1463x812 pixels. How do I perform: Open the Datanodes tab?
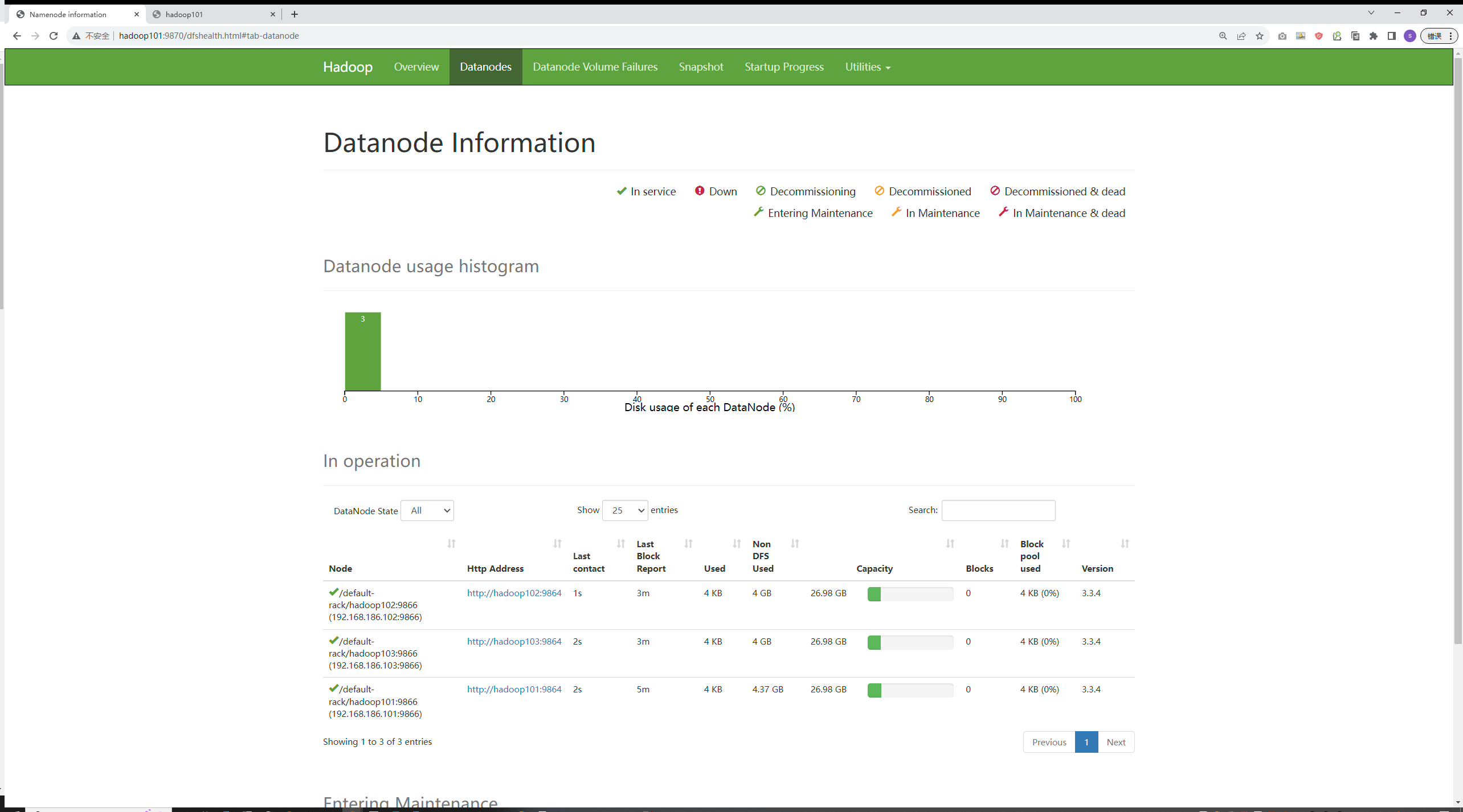click(x=486, y=66)
